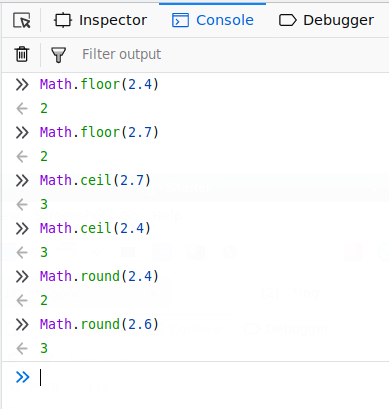Switch to the Debugger tab

326,20
